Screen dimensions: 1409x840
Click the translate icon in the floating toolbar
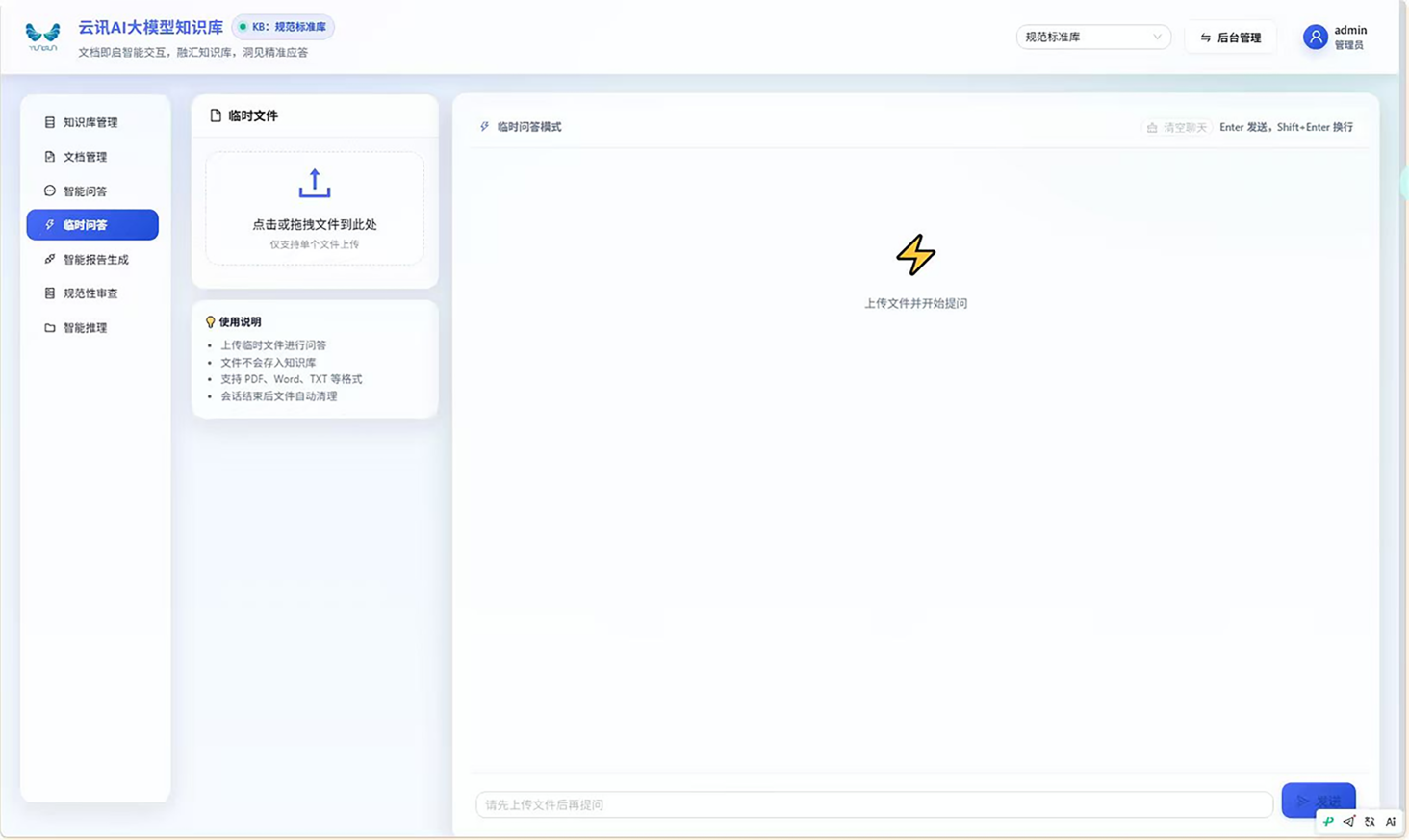pos(1370,822)
